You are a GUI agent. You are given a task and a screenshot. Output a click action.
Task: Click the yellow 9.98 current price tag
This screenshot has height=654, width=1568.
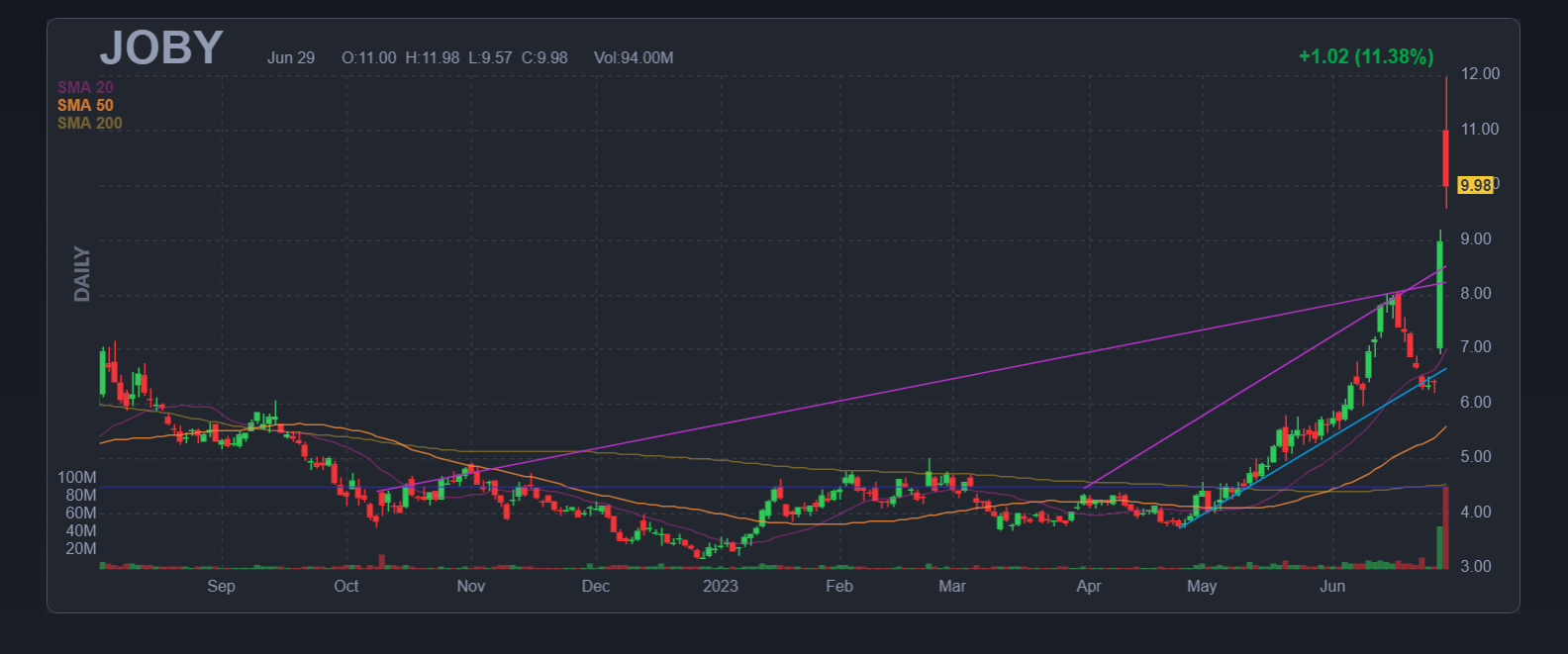[x=1476, y=185]
